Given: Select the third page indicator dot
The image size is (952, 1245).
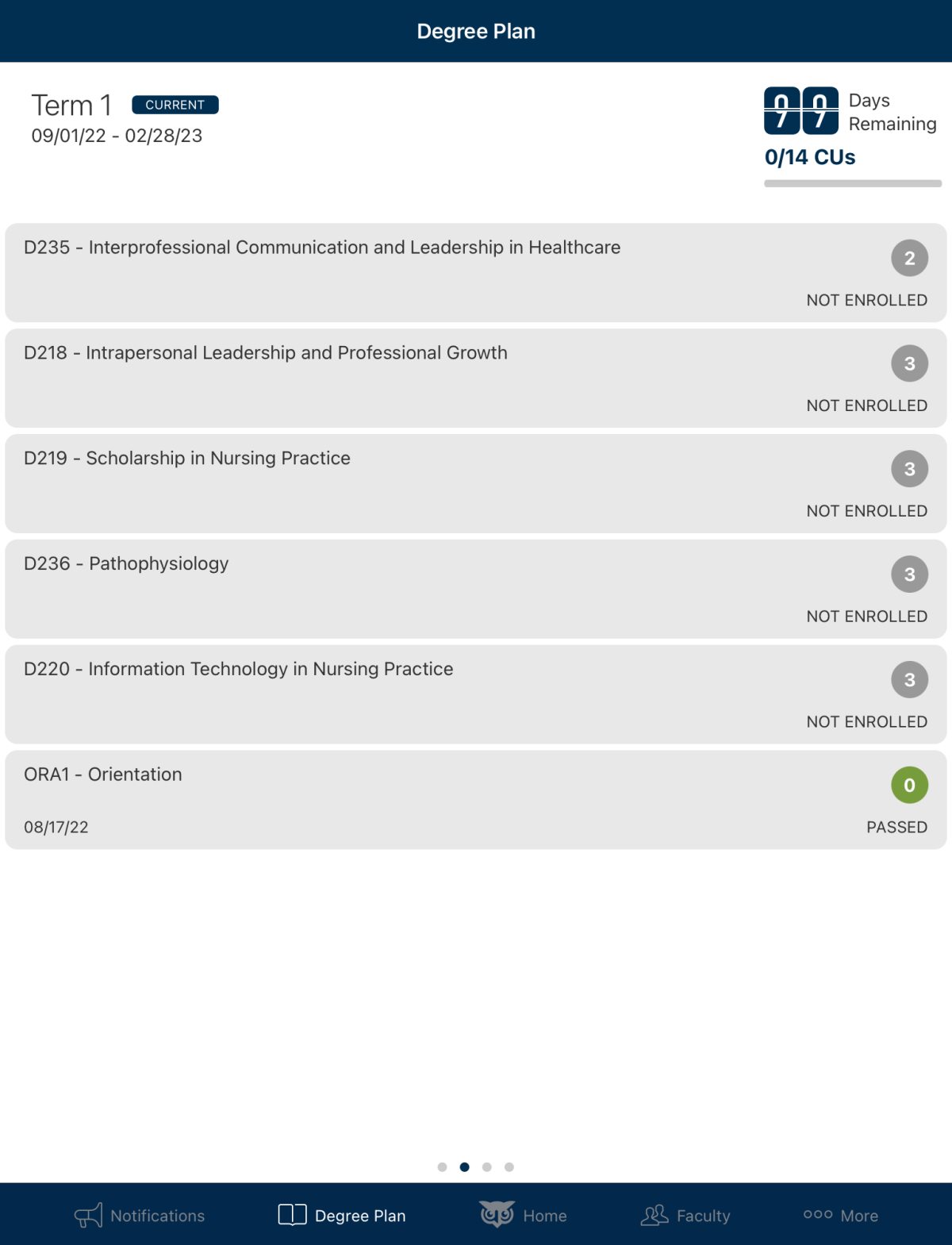Looking at the screenshot, I should (486, 1166).
